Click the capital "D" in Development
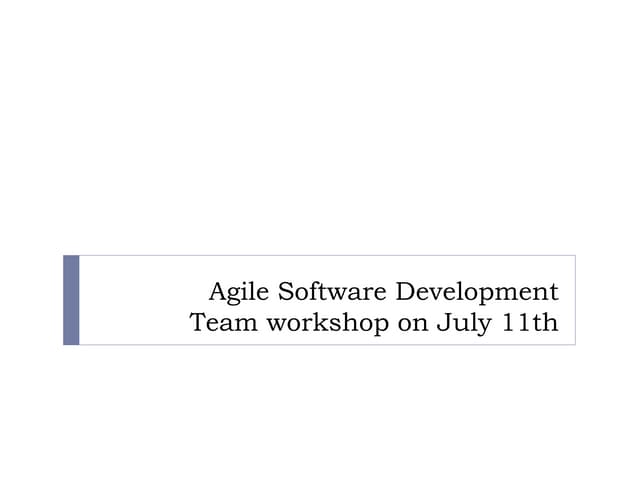This screenshot has height=480, width=640. tap(406, 292)
